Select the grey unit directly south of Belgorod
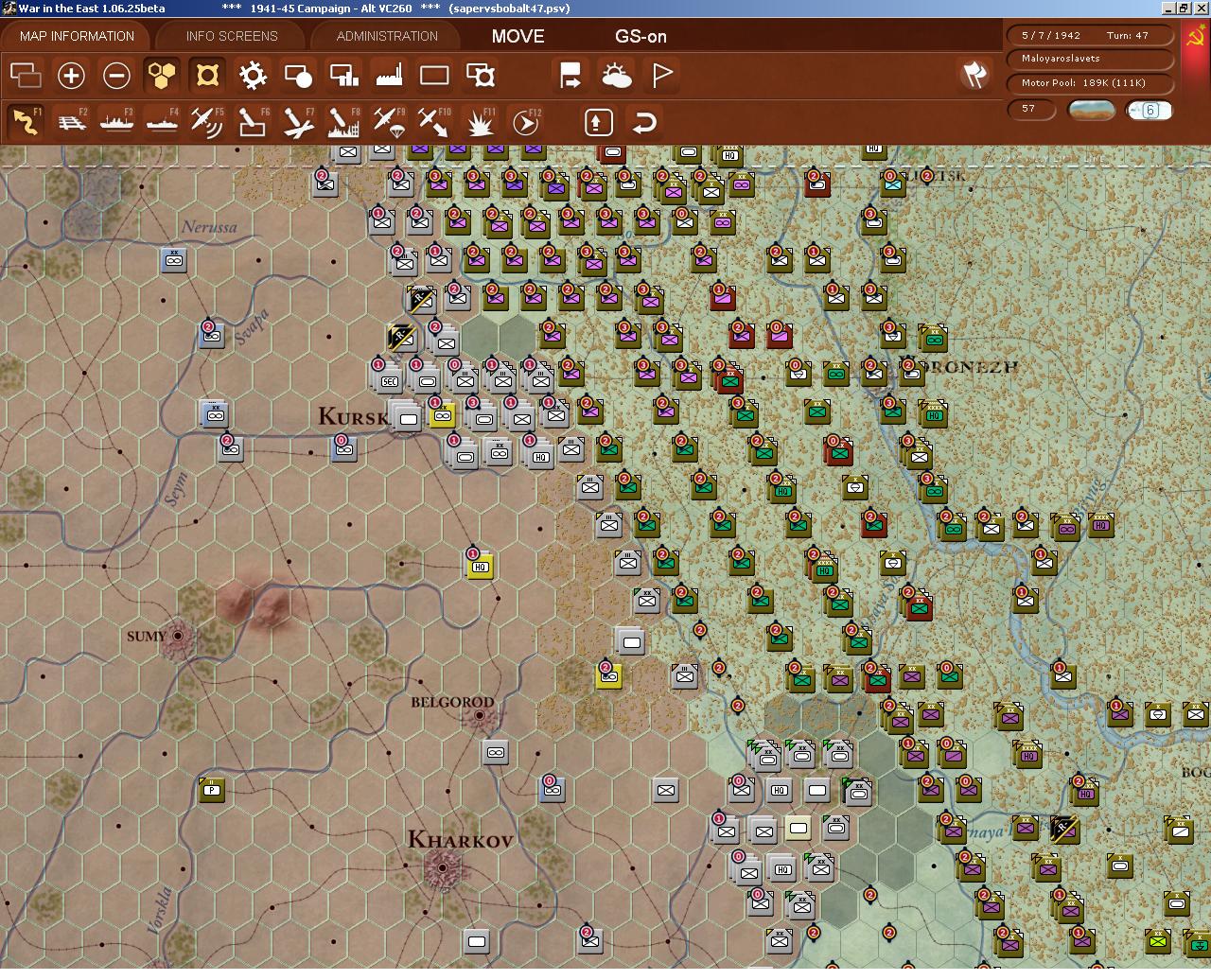The image size is (1211, 980). 495,753
